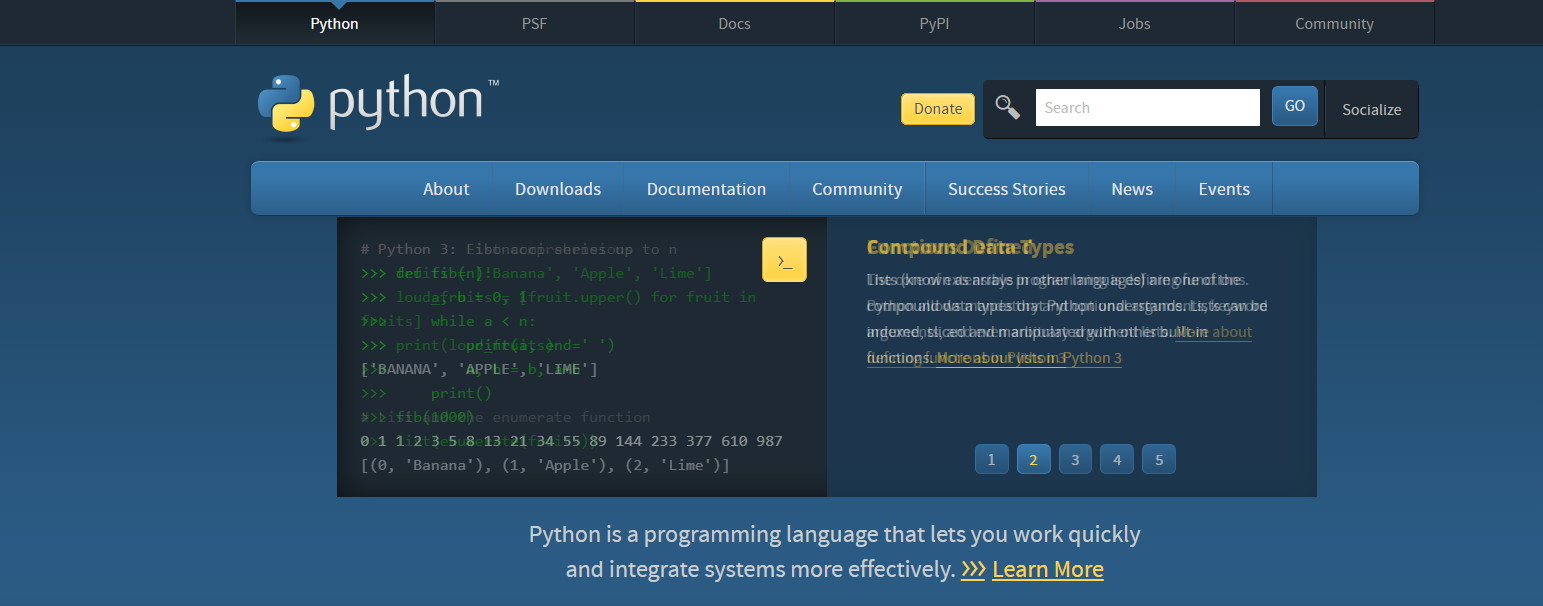Launch the interactive shell yellow button
The image size is (1543, 606).
(784, 260)
